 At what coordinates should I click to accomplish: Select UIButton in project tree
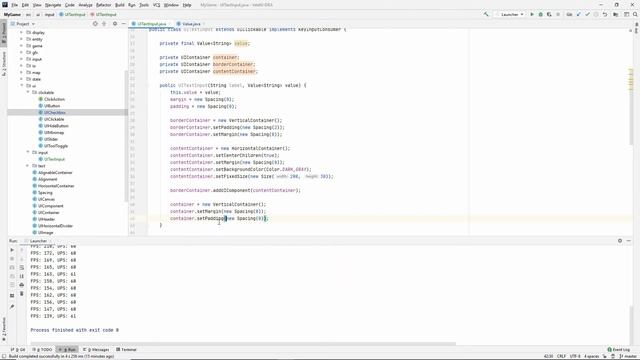pos(52,106)
